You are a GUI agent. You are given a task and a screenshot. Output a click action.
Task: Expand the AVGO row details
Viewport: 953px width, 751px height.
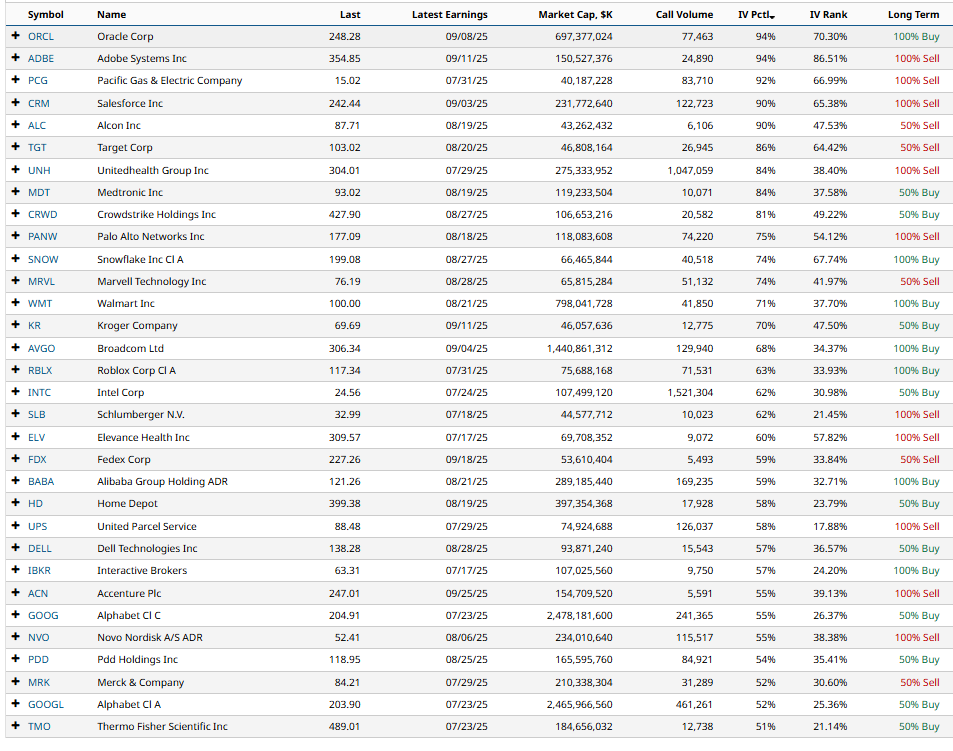click(x=16, y=348)
